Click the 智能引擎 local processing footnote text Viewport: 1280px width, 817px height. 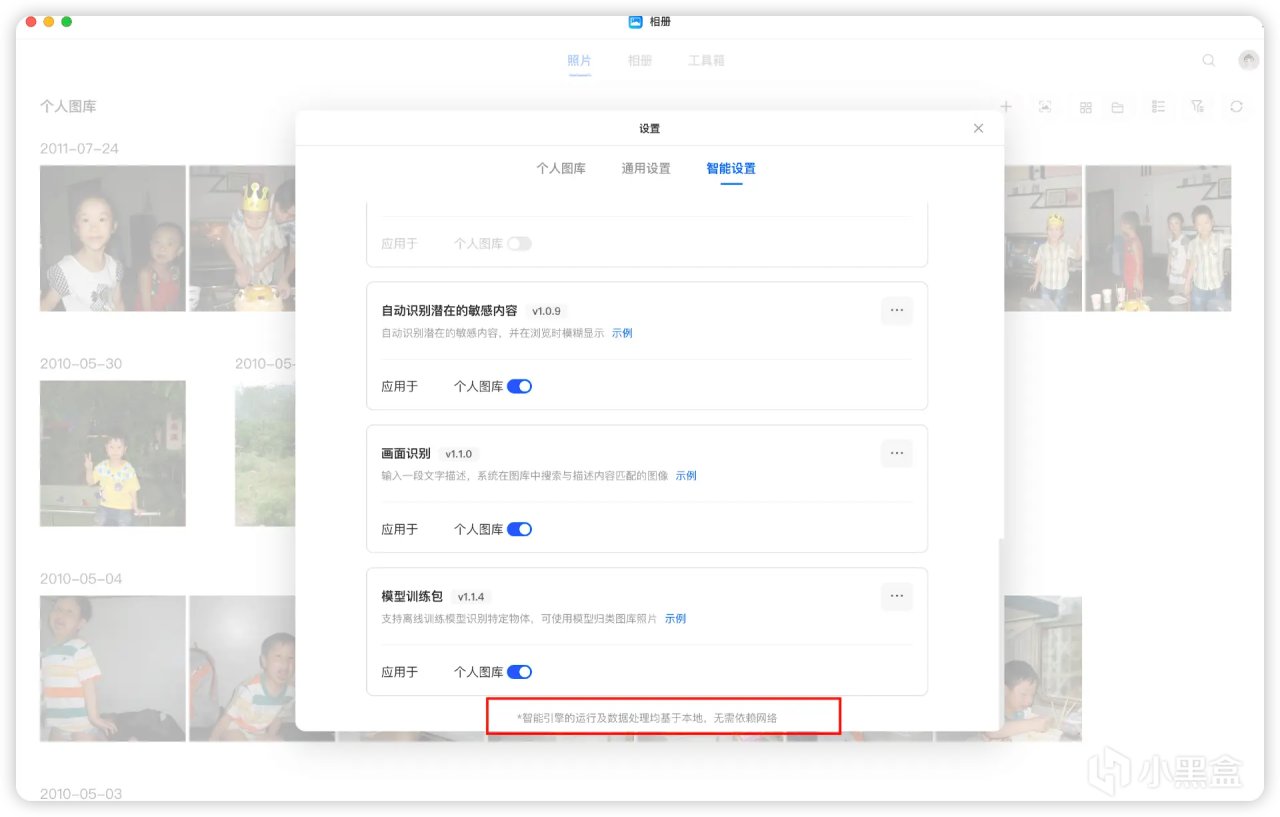coord(647,717)
